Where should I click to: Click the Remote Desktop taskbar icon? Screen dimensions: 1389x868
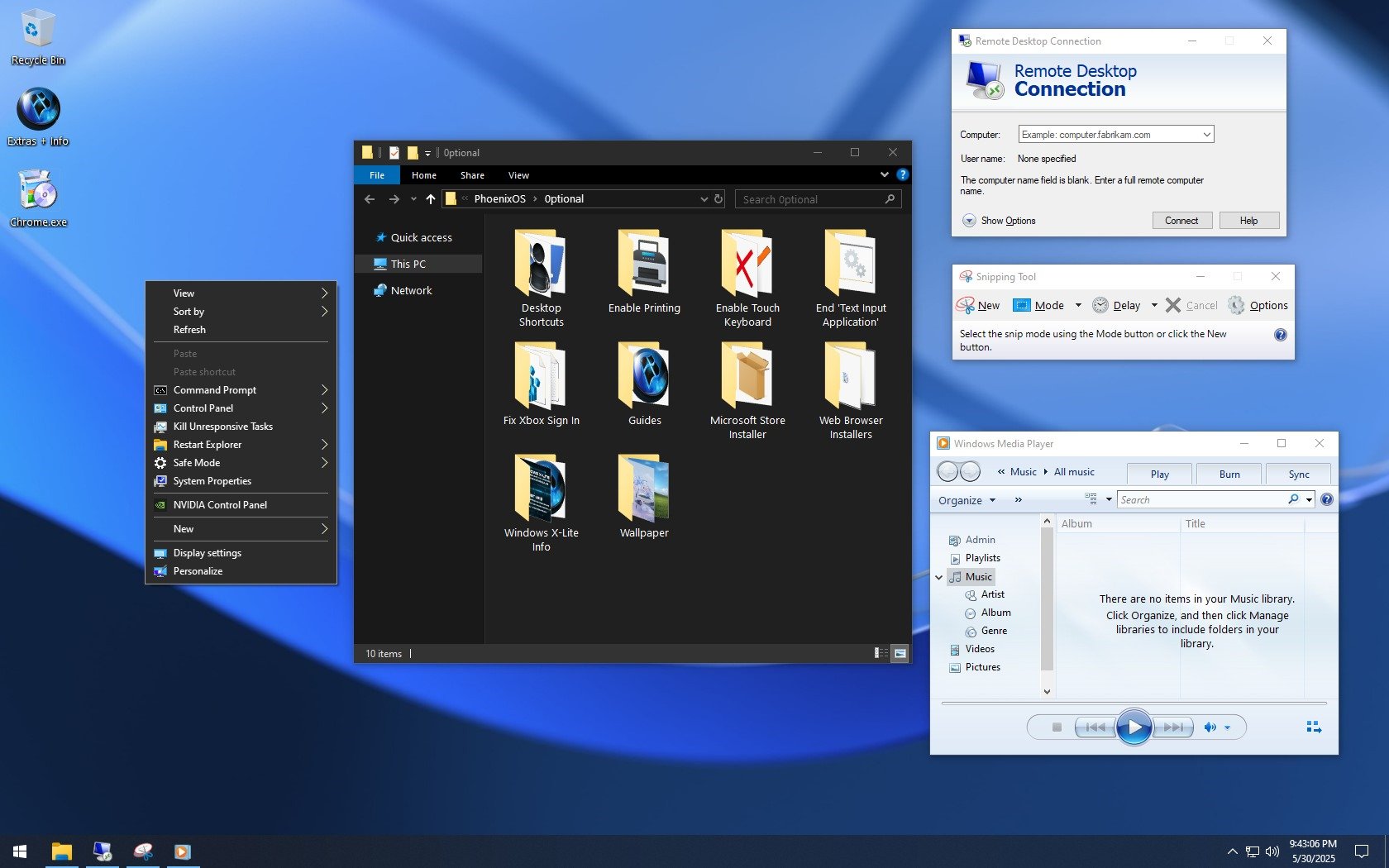coord(103,851)
